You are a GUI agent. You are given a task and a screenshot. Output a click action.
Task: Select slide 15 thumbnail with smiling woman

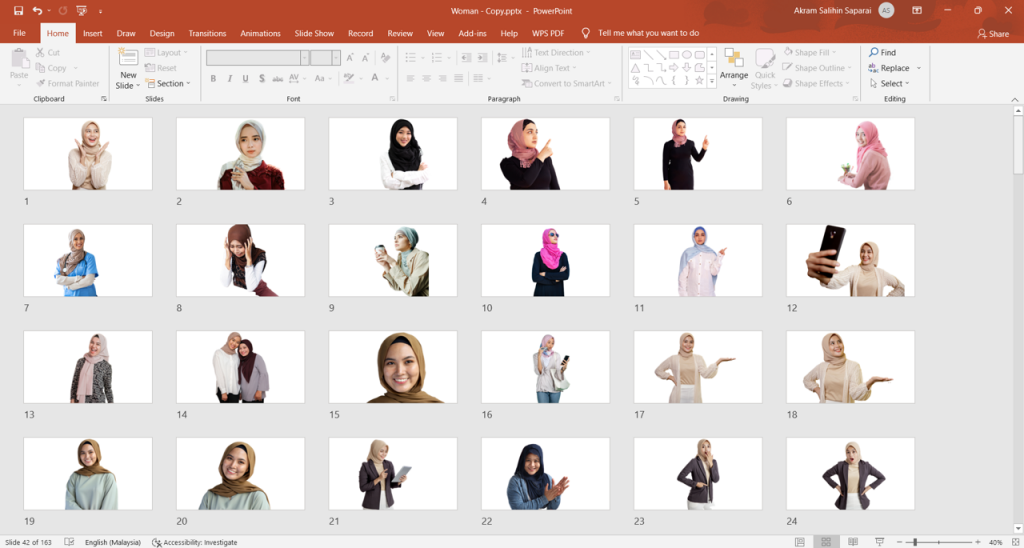(x=393, y=367)
